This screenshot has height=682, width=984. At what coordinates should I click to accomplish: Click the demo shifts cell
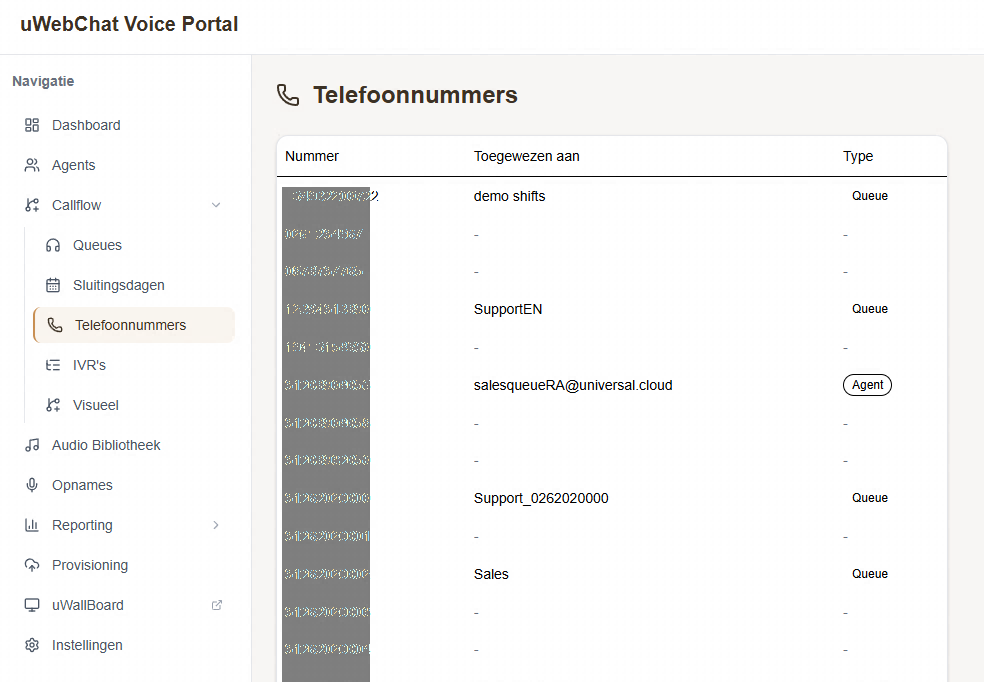pyautogui.click(x=510, y=196)
